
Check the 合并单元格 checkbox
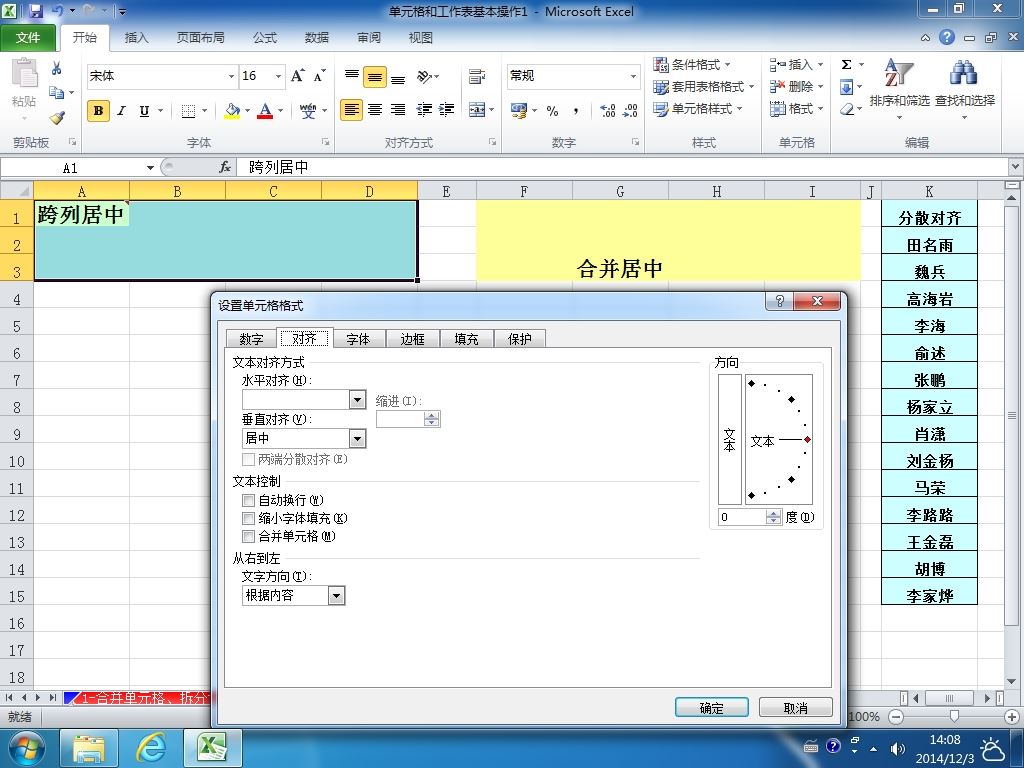tap(248, 537)
